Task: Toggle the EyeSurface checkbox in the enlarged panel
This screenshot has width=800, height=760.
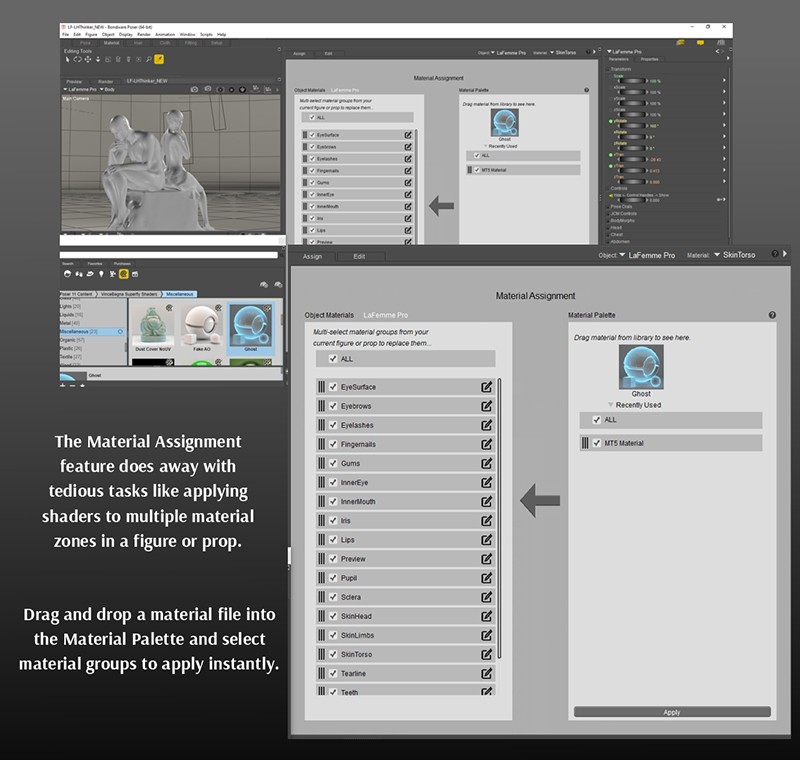Action: click(x=333, y=387)
